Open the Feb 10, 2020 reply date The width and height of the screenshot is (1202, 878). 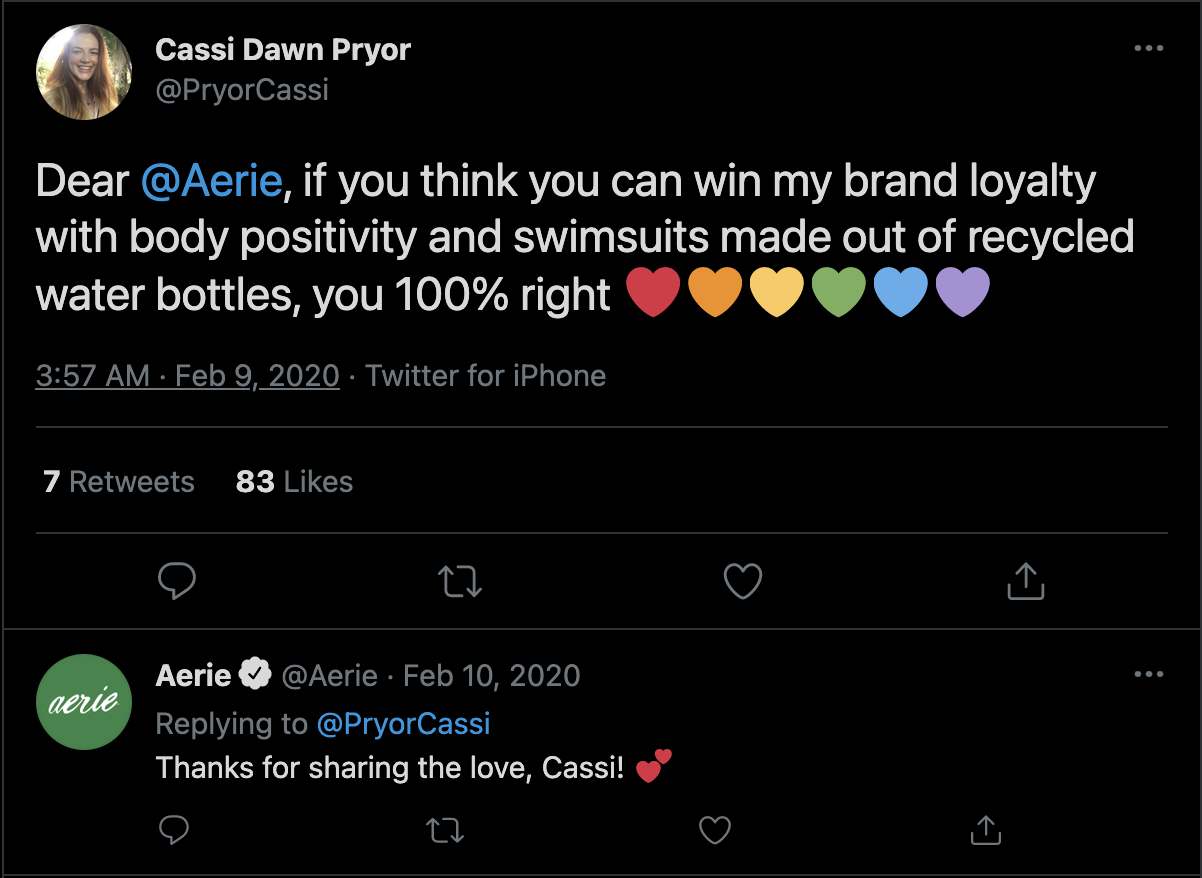point(491,675)
